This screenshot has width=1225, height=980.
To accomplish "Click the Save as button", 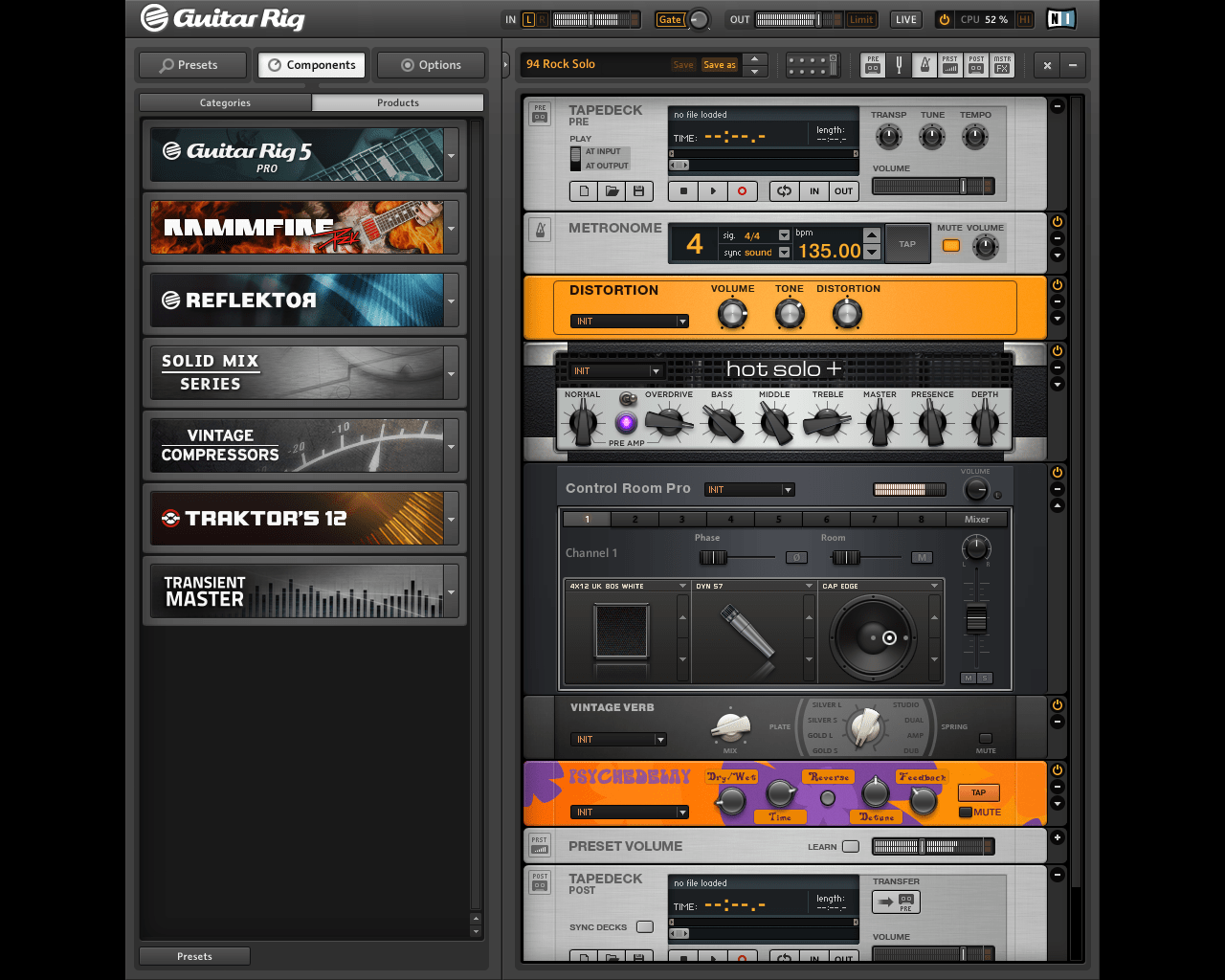I will pyautogui.click(x=720, y=65).
